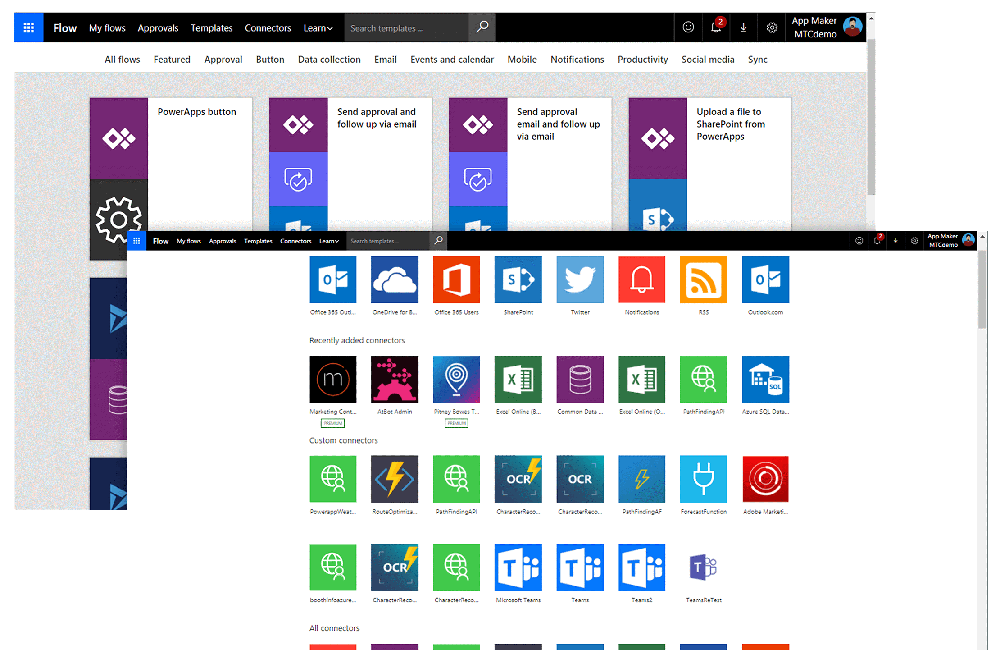Open the Outlook.com connector
The height and width of the screenshot is (650, 1000).
point(765,279)
